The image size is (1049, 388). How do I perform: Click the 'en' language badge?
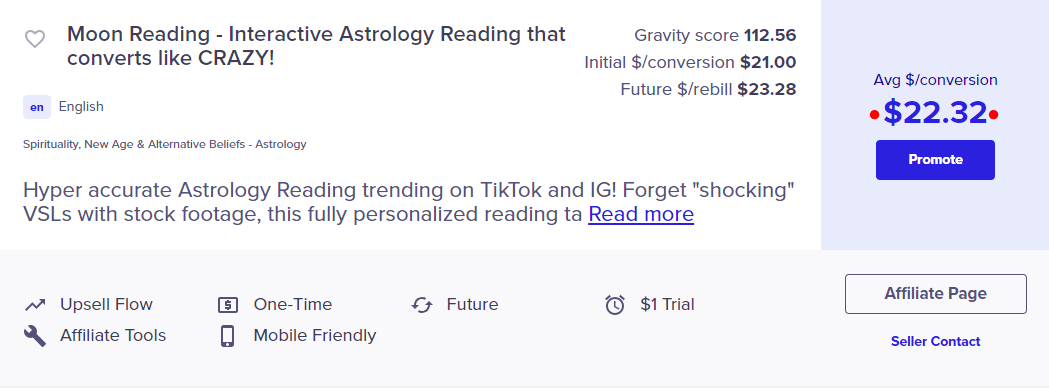coord(37,107)
